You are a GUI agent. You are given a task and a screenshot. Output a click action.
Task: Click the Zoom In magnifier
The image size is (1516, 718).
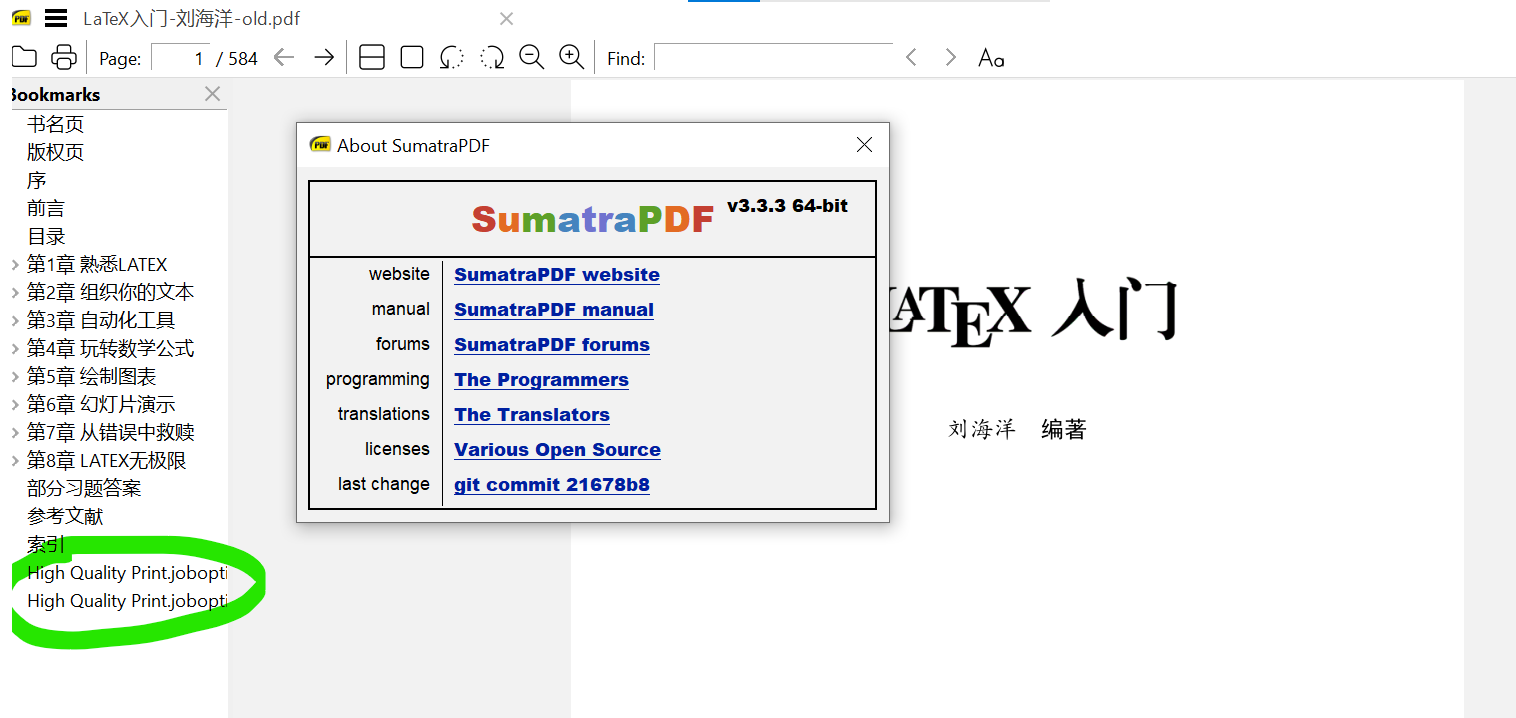[x=571, y=57]
